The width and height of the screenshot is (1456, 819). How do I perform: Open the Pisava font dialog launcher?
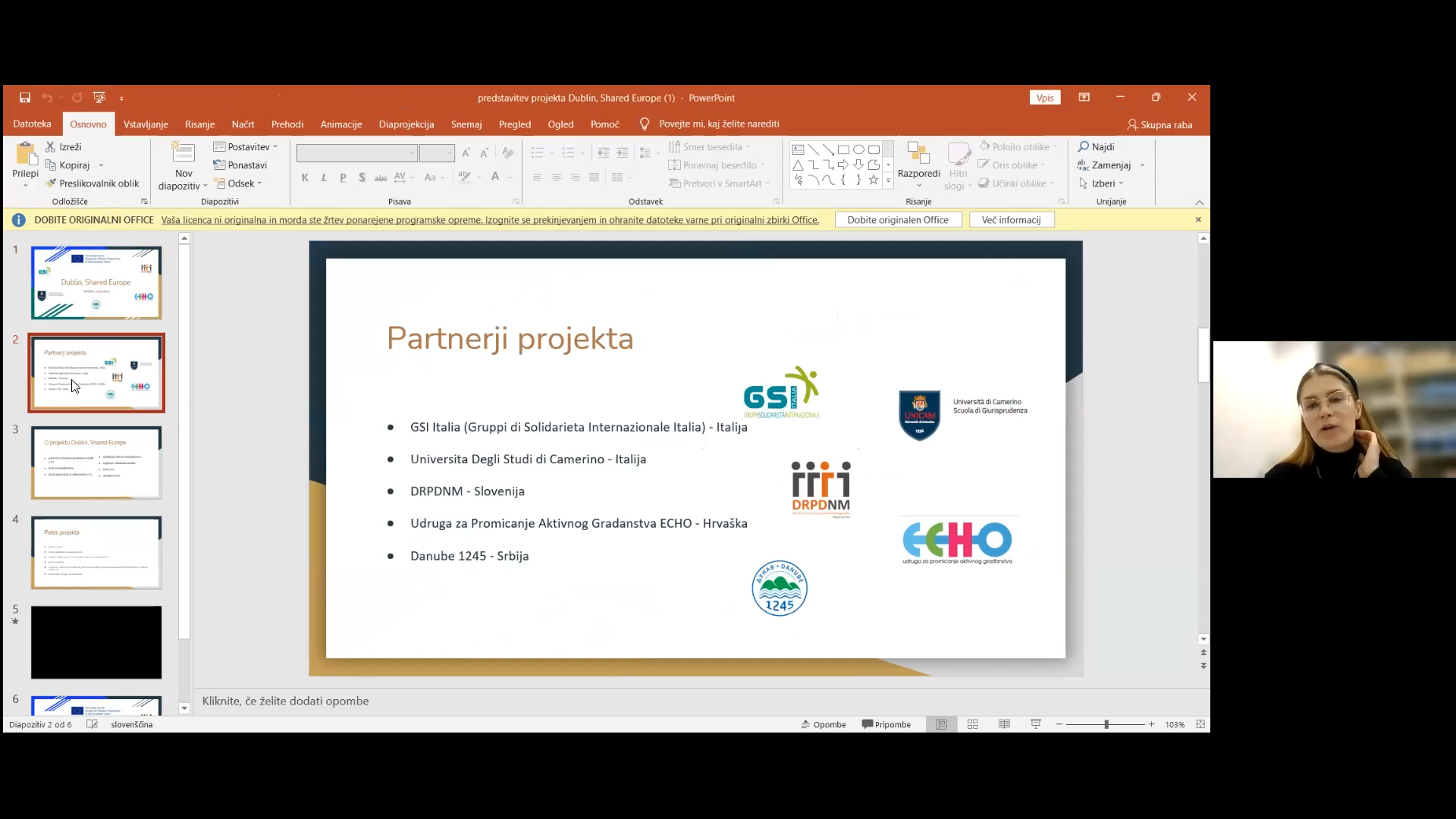(516, 202)
